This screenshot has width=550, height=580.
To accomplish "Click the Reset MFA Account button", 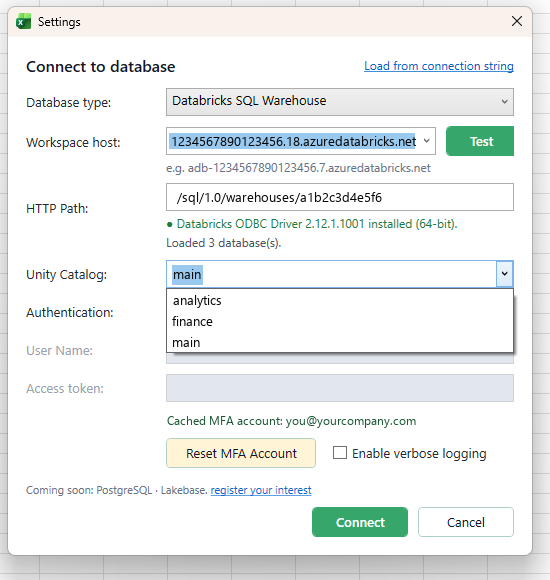I will coord(241,453).
